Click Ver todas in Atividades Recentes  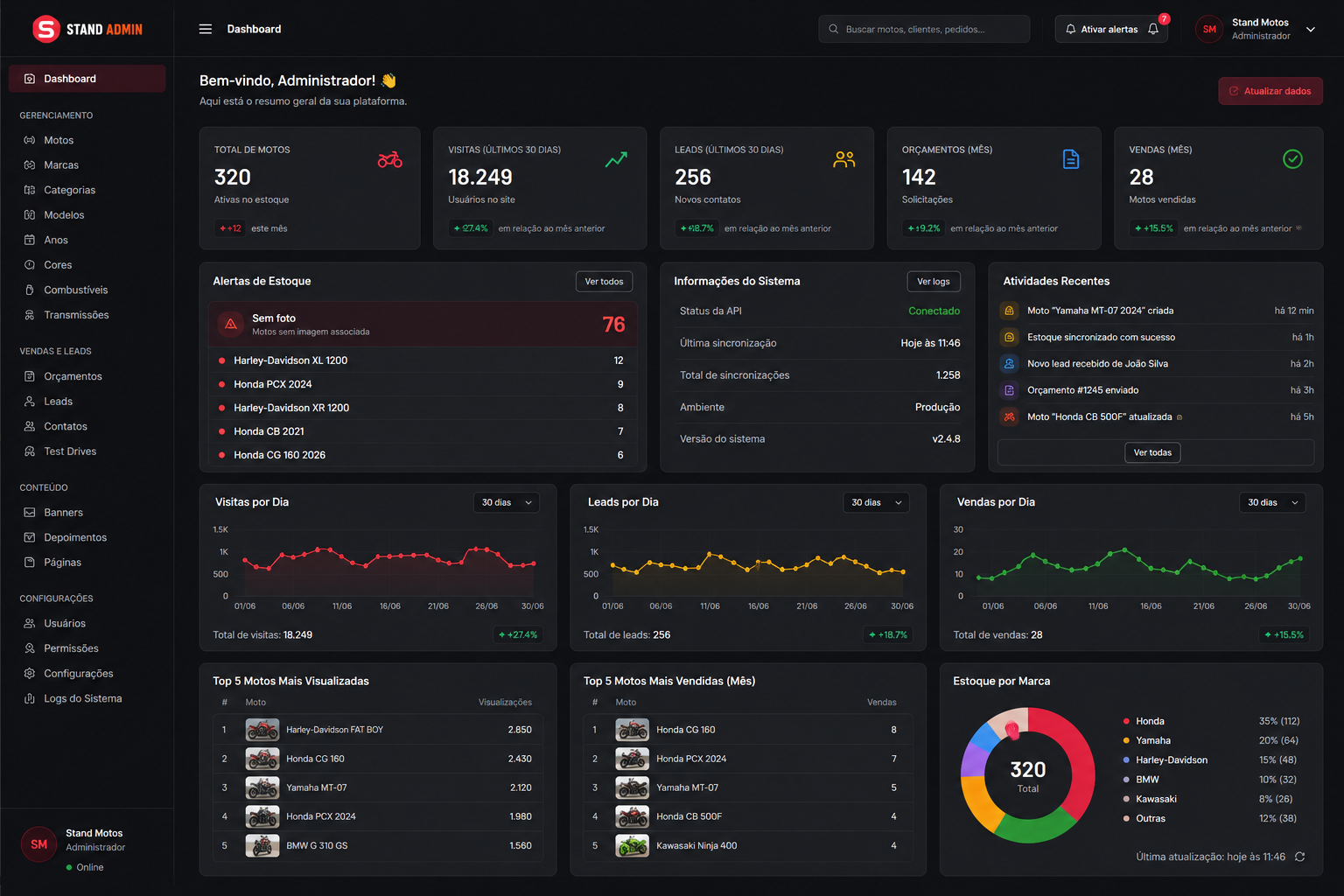coord(1152,452)
